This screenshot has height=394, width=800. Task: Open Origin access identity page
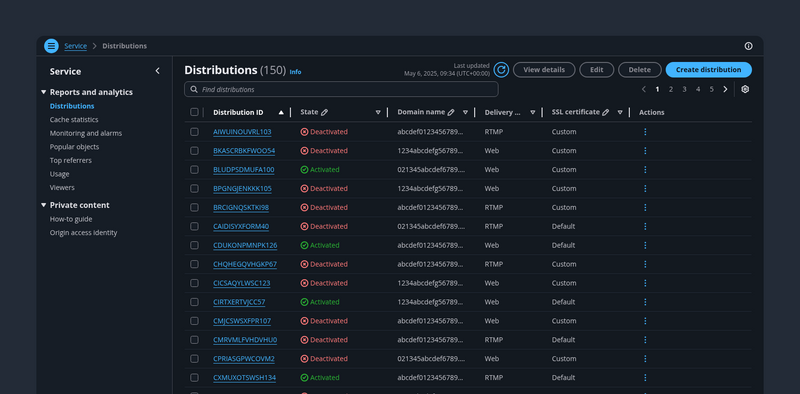(x=83, y=233)
